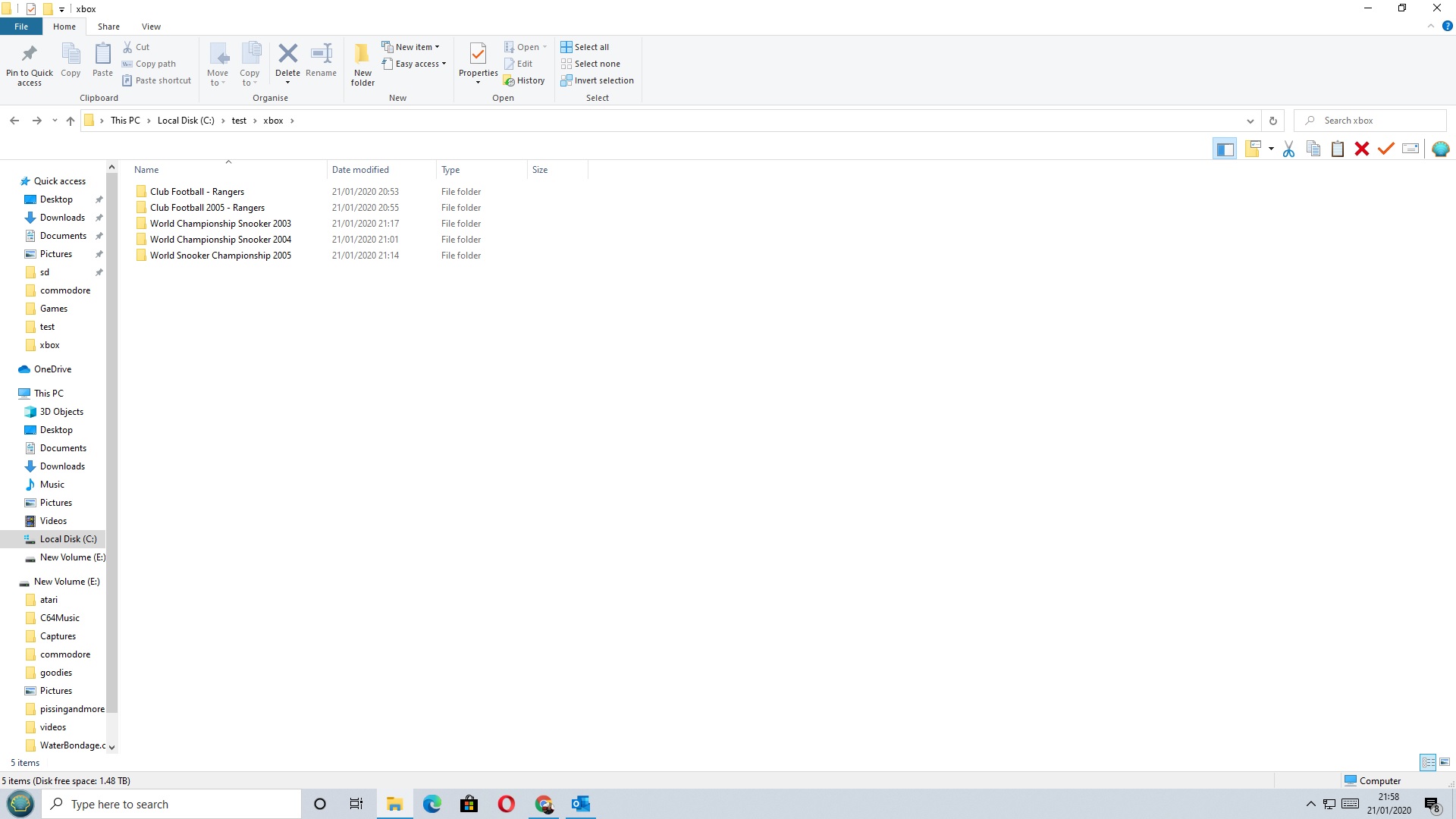Screen dimensions: 1456x819
Task: Click folder options icon in Classic Shell toolbar
Action: pyautogui.click(x=1253, y=149)
